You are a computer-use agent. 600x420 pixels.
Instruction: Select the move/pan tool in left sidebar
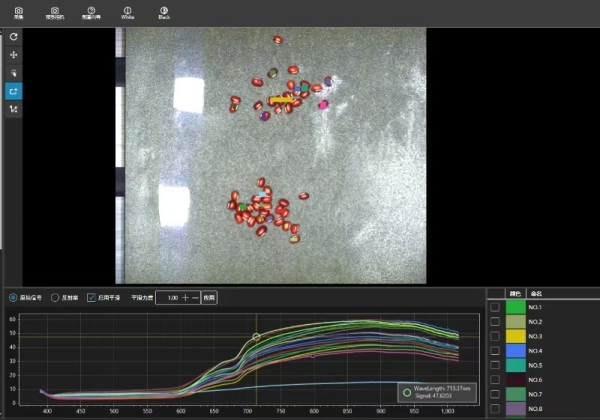(x=14, y=54)
